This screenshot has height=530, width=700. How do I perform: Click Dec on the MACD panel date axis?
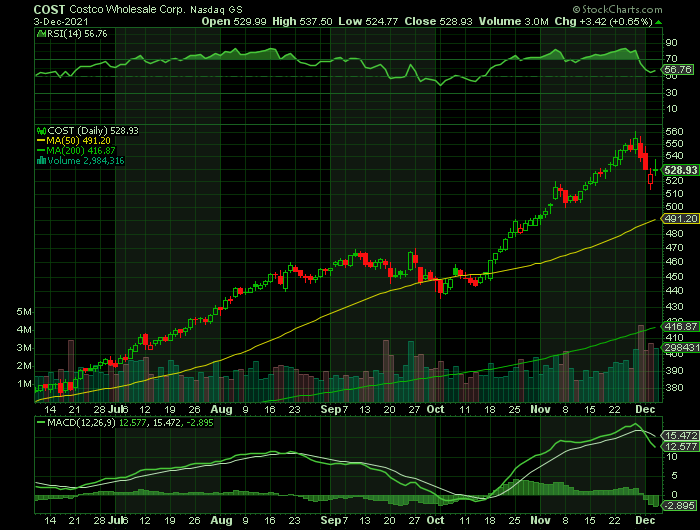[x=645, y=521]
